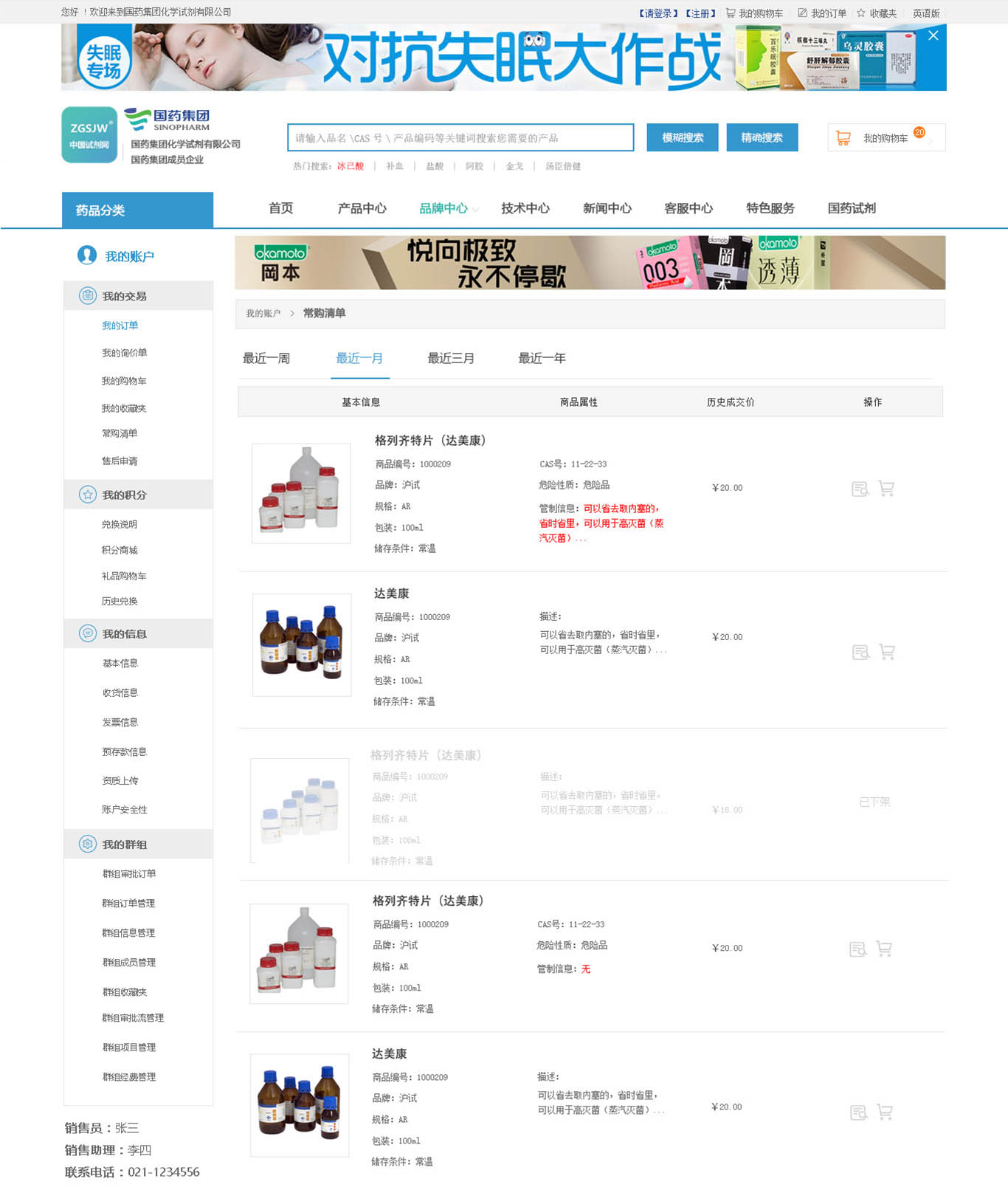Screen dimensions: 1008x1187
Task: Click the ZGSJW logo
Action: [x=89, y=134]
